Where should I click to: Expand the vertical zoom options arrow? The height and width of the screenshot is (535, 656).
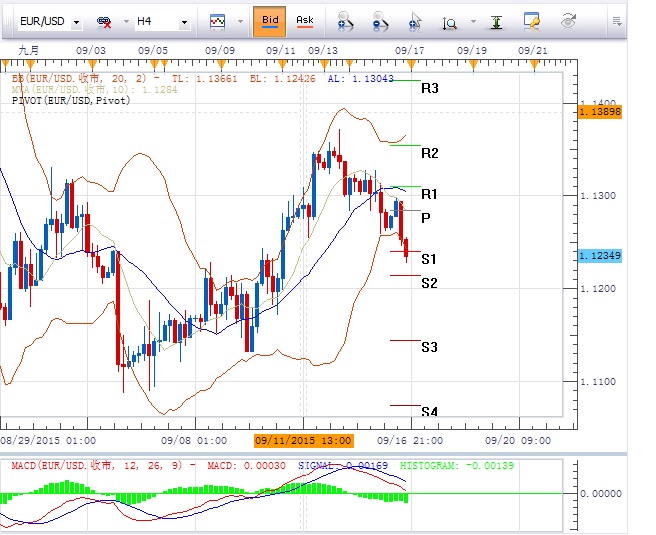(473, 21)
